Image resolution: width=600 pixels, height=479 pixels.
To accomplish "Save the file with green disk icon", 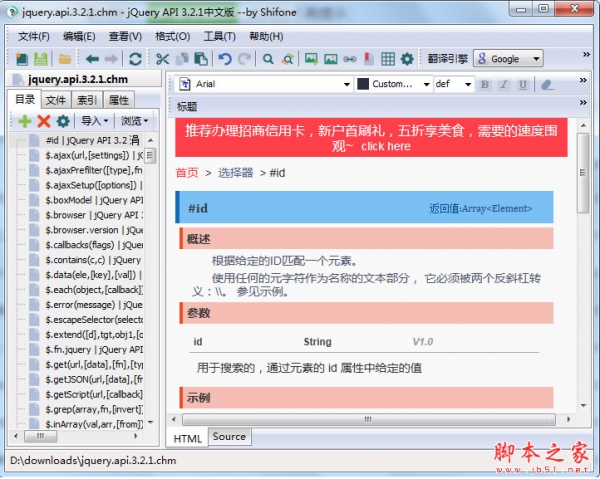I will coord(41,59).
